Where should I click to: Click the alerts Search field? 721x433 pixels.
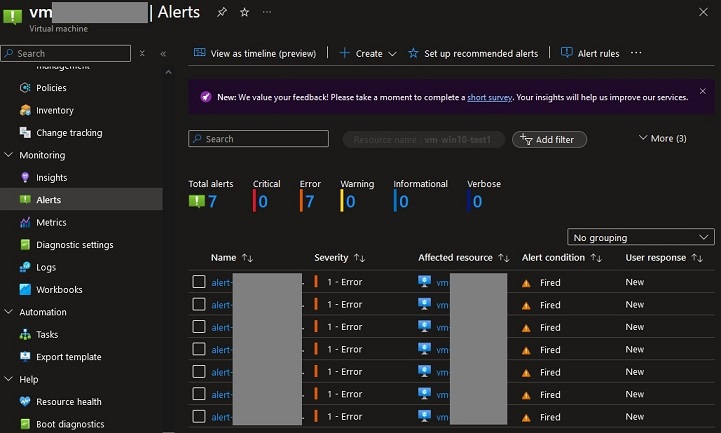[258, 139]
